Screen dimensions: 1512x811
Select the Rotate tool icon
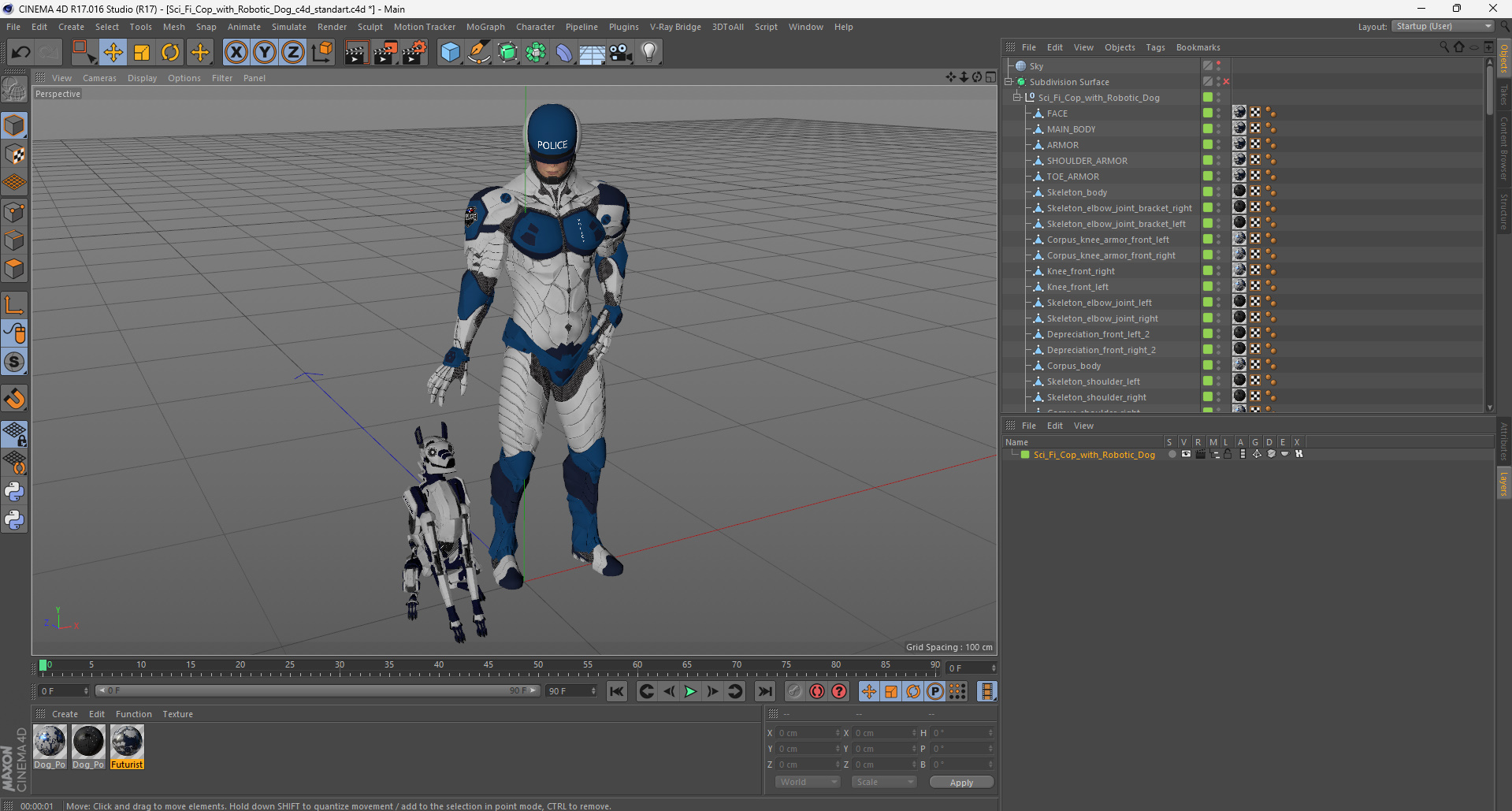tap(170, 53)
